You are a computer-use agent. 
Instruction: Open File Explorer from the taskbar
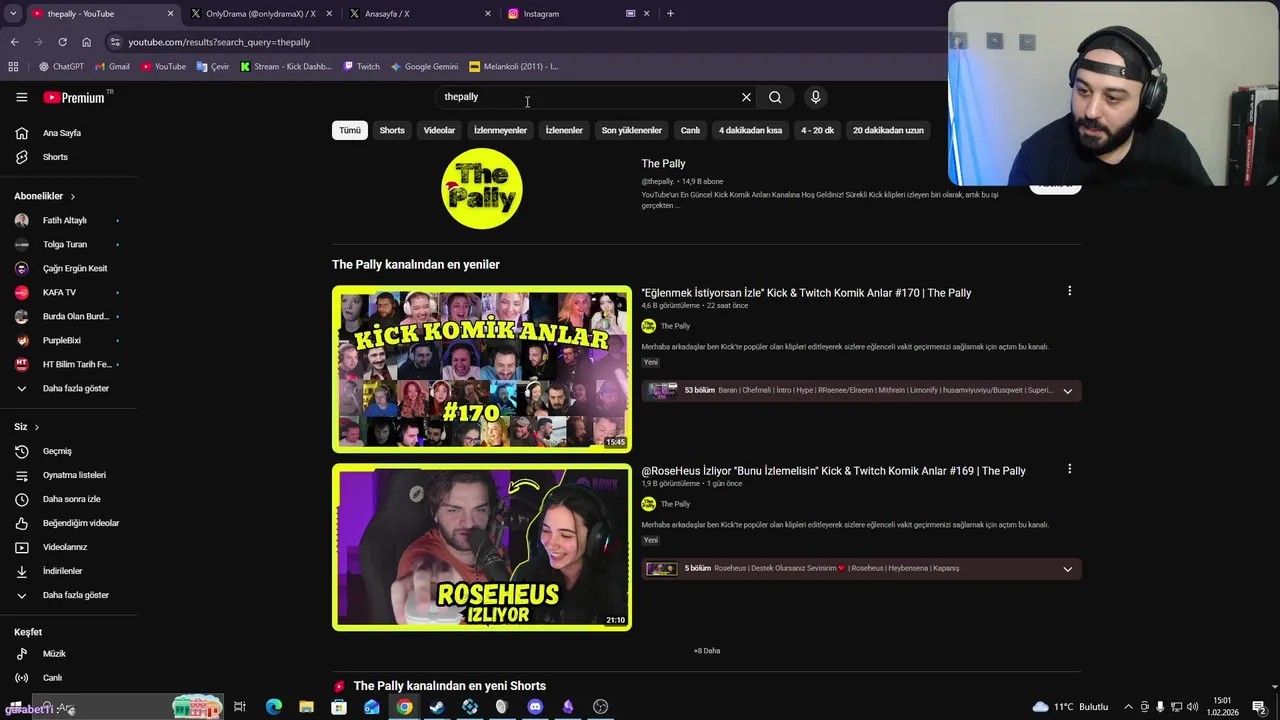coord(306,707)
